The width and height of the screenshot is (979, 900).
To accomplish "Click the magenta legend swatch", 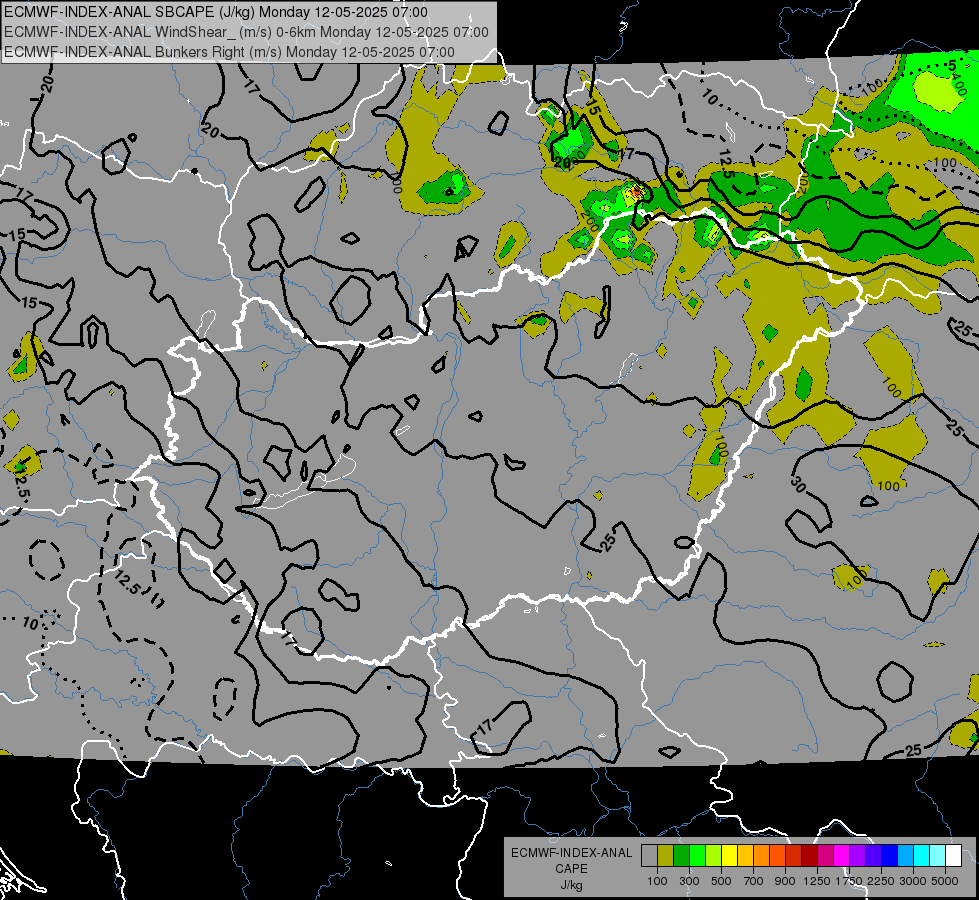I will [x=842, y=856].
